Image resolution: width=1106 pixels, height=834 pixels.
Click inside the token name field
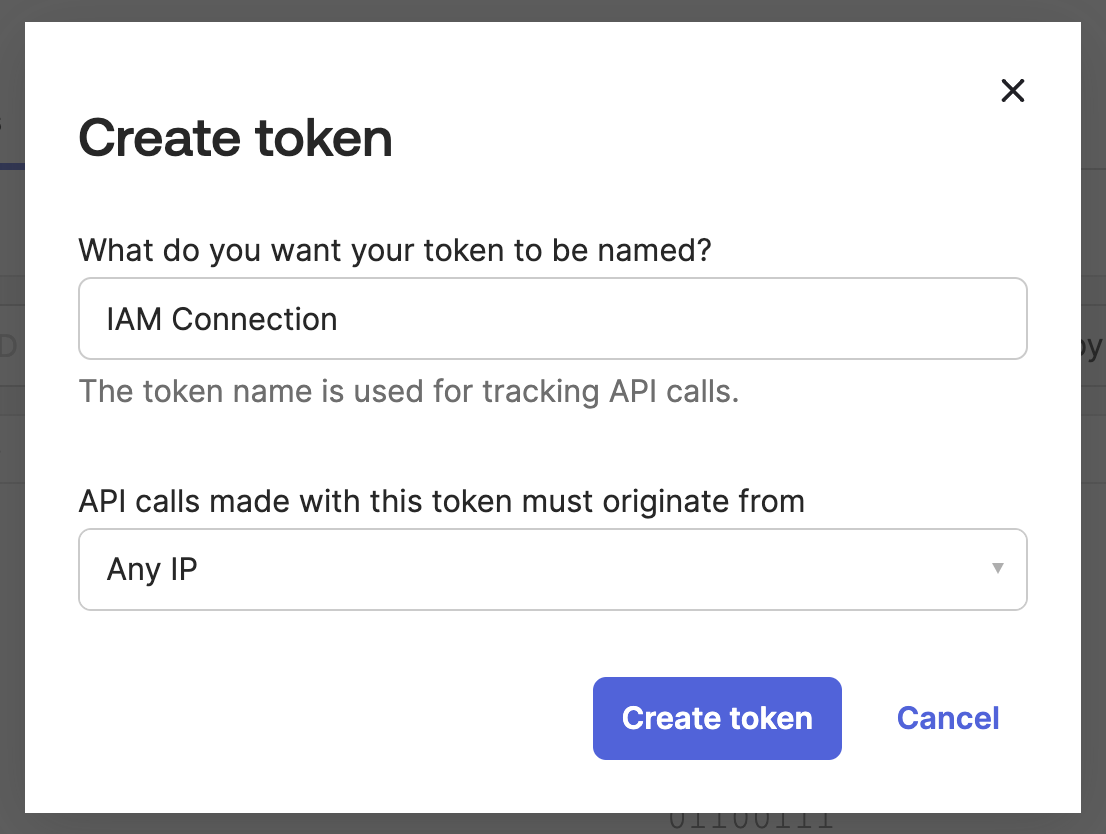[x=550, y=318]
